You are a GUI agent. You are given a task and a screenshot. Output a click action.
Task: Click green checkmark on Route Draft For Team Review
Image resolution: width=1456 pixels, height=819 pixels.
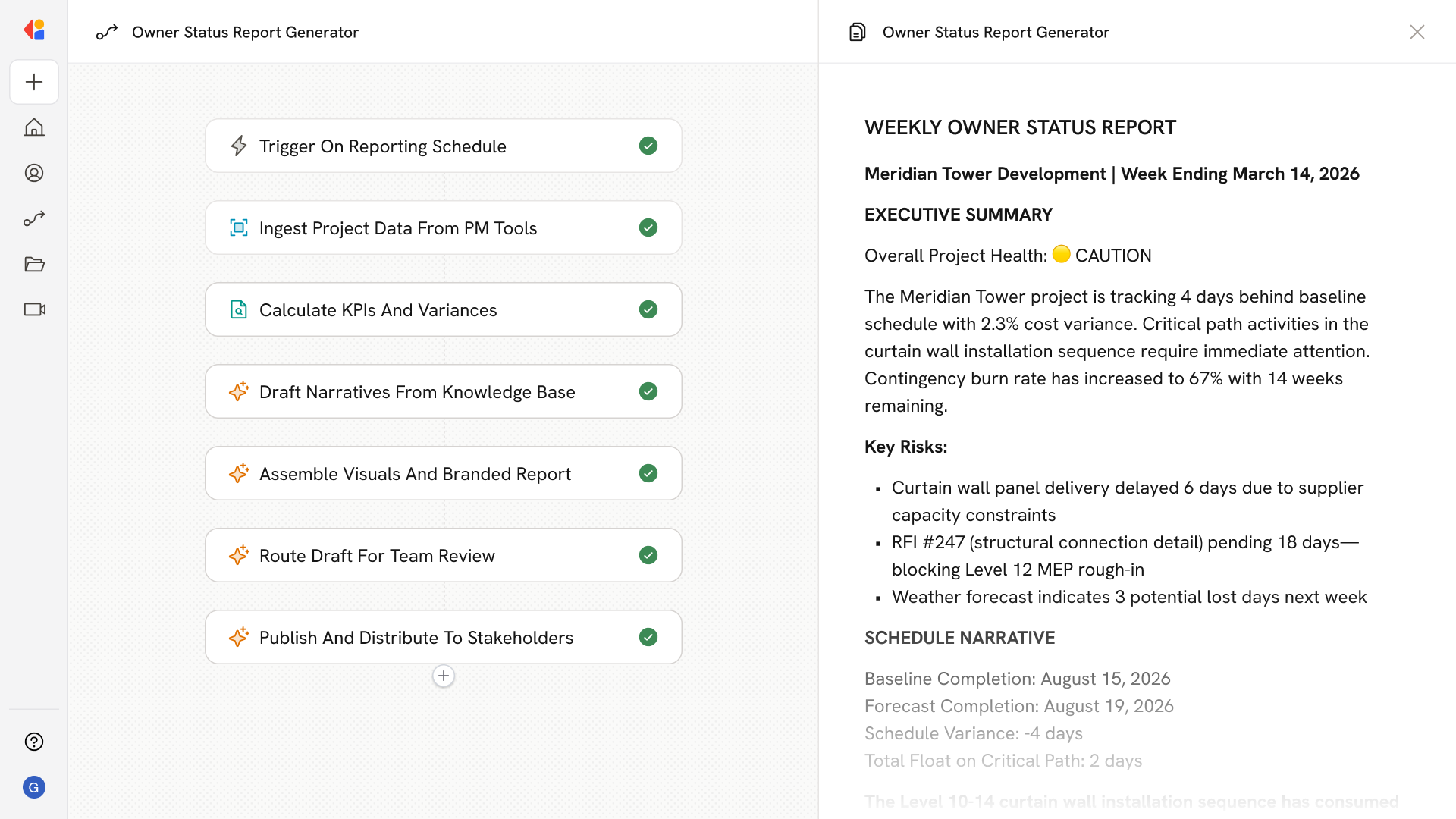tap(648, 555)
